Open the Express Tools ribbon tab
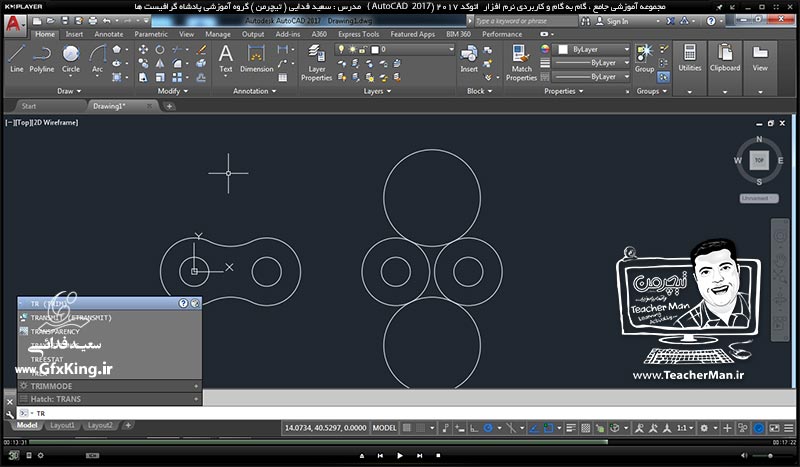 358,34
